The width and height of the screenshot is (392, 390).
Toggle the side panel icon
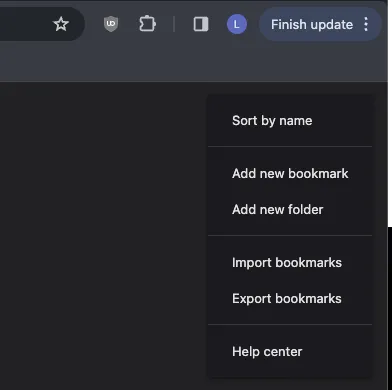coord(201,24)
